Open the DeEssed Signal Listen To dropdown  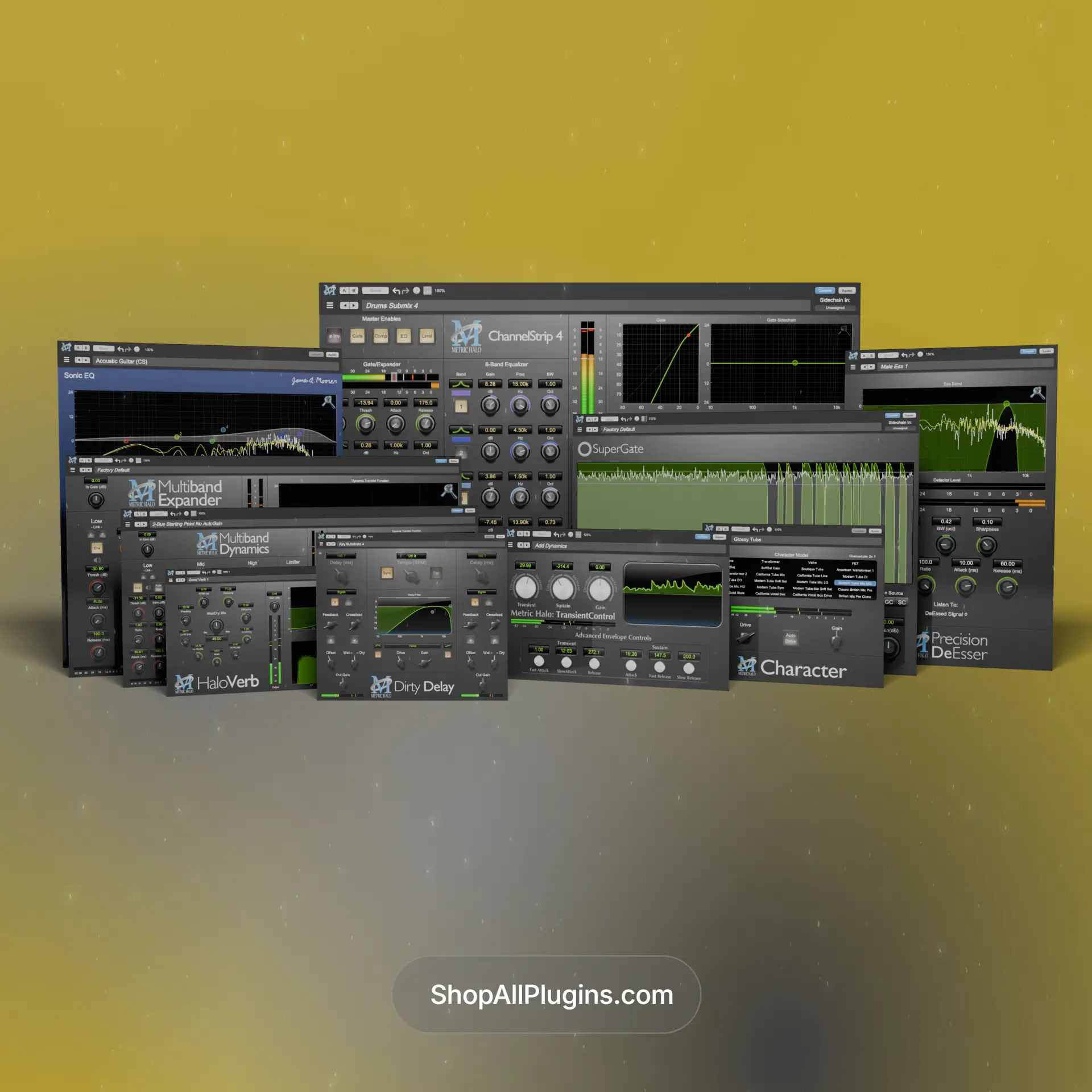(945, 614)
